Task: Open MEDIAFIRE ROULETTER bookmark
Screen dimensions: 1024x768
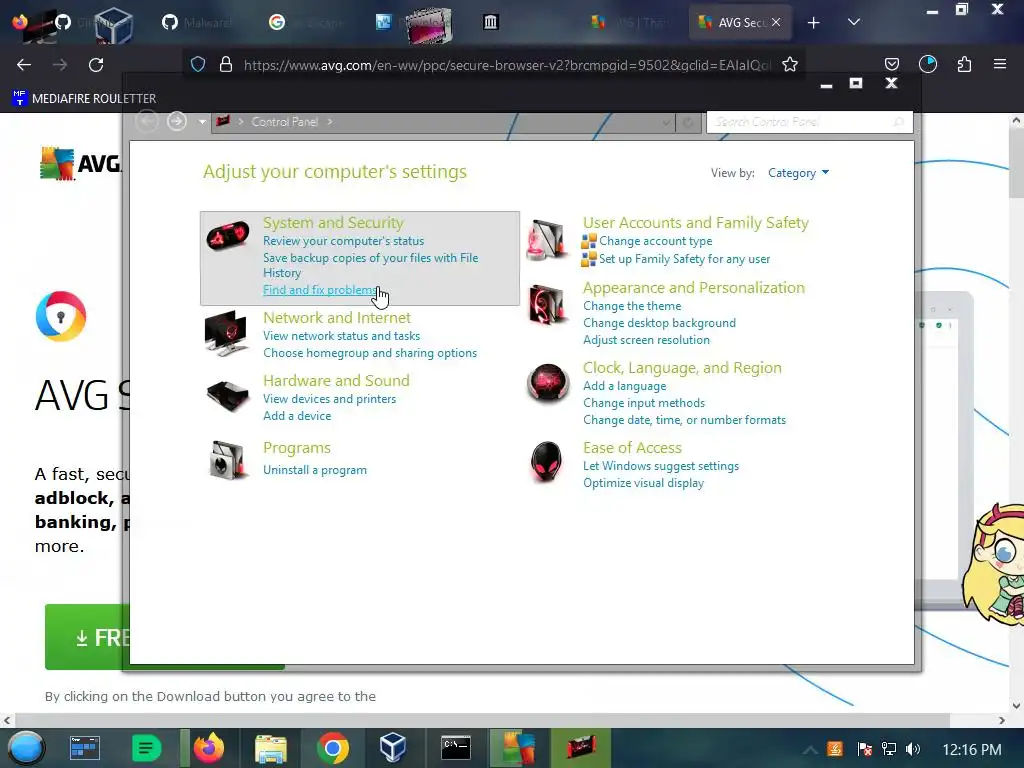Action: coord(84,99)
